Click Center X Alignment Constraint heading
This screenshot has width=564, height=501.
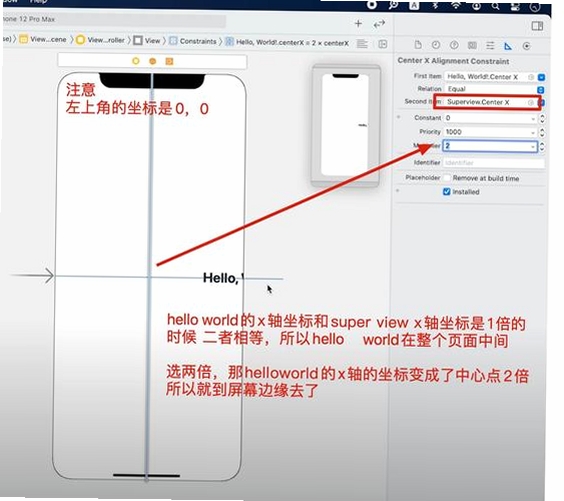[453, 61]
